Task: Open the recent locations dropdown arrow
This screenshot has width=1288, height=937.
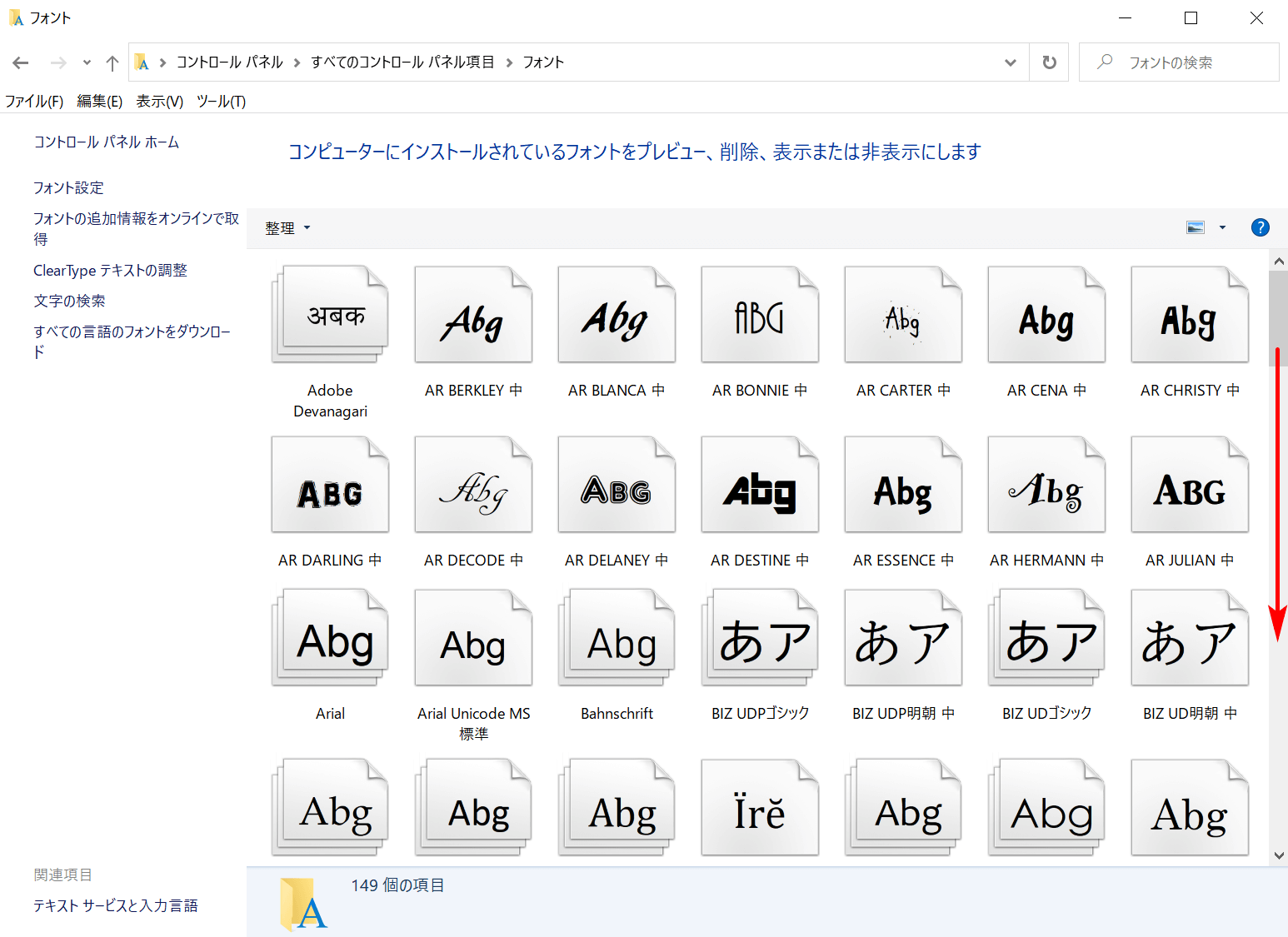Action: click(87, 62)
